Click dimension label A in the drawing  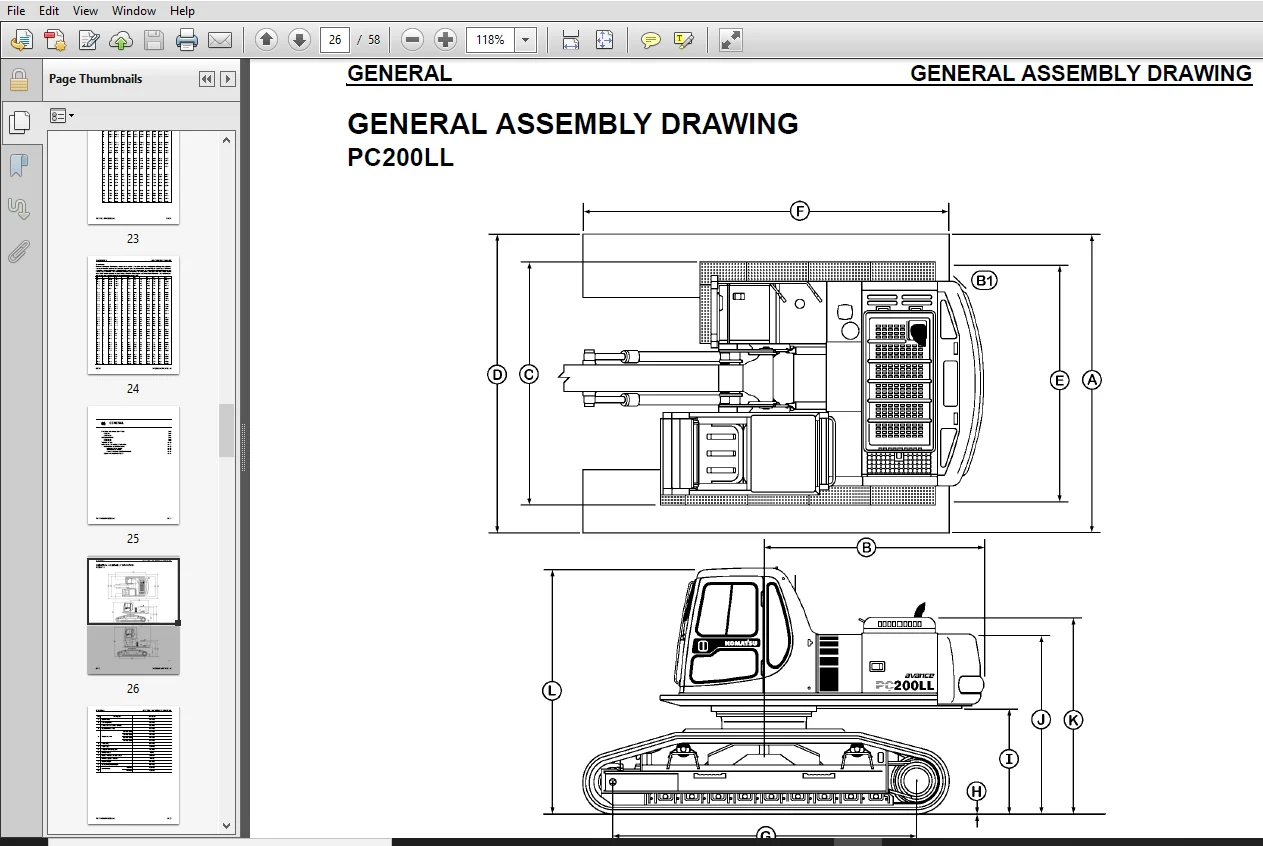(1092, 380)
